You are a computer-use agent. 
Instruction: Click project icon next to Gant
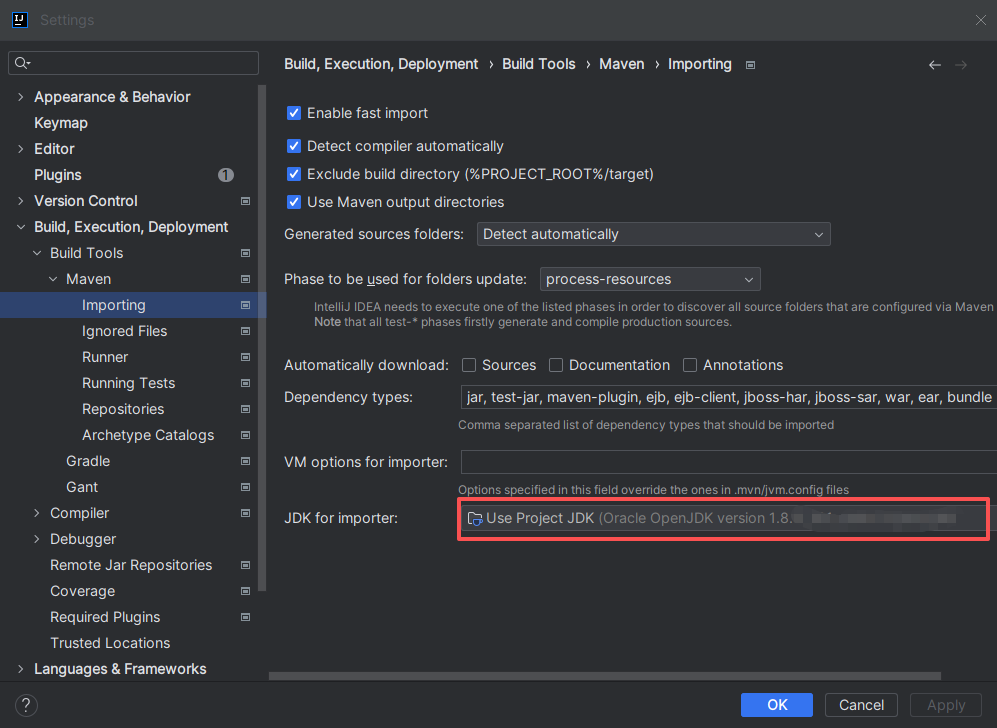[x=245, y=487]
